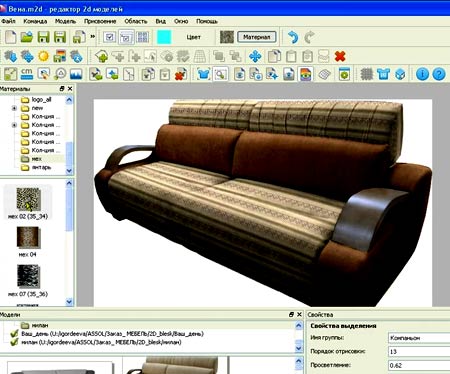450x374 pixels.
Task: Close the Материалы panel
Action: [70, 89]
